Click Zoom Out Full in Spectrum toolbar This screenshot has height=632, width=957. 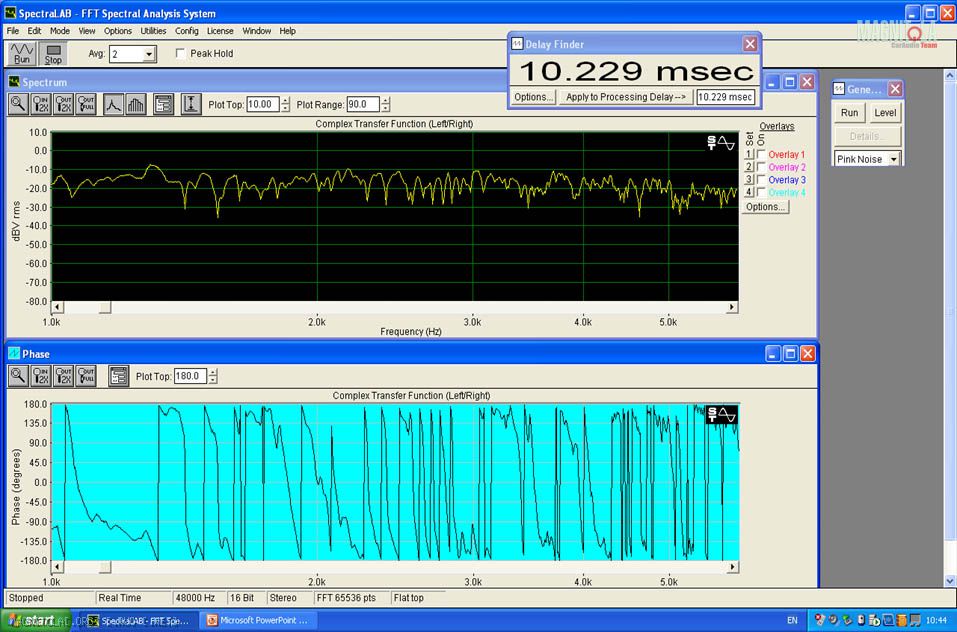(86, 104)
